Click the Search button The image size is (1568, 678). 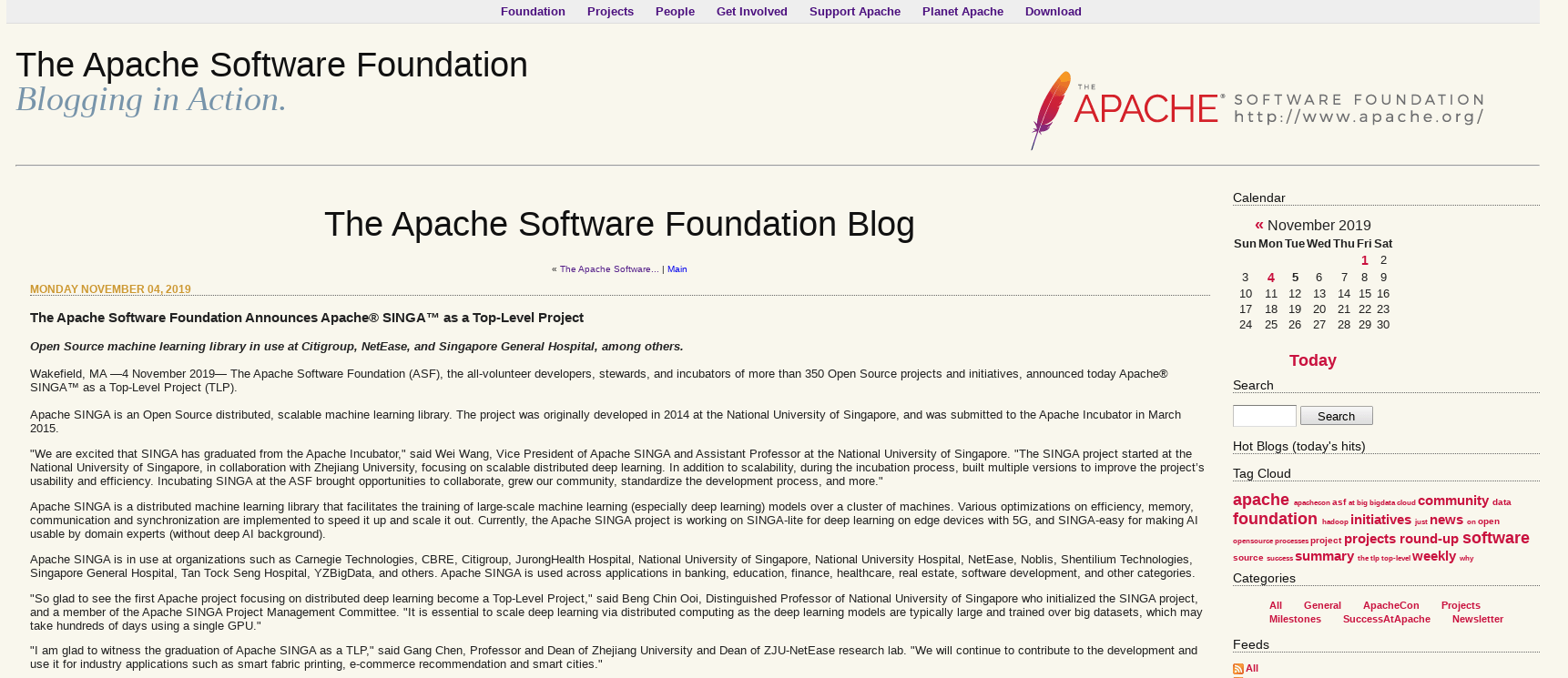(1336, 416)
